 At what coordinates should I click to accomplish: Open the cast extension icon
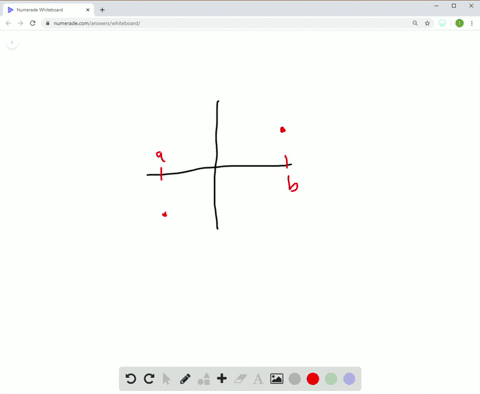click(442, 23)
